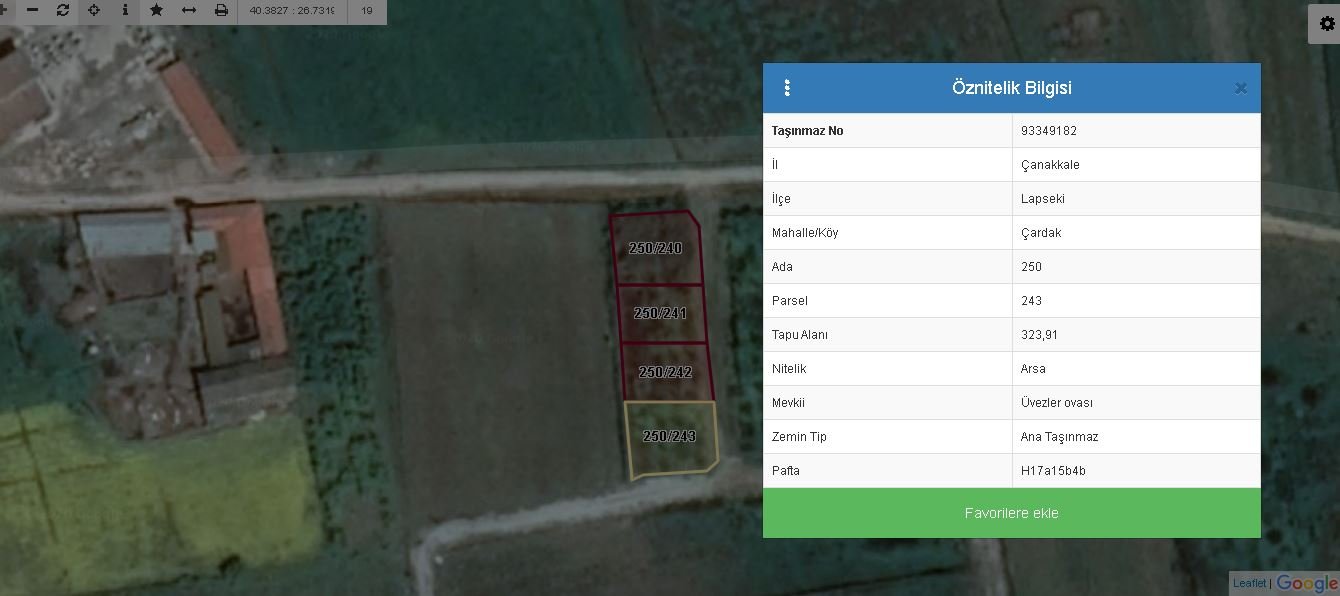Select parcel 250/242 on the map
1340x596 pixels.
(x=665, y=372)
